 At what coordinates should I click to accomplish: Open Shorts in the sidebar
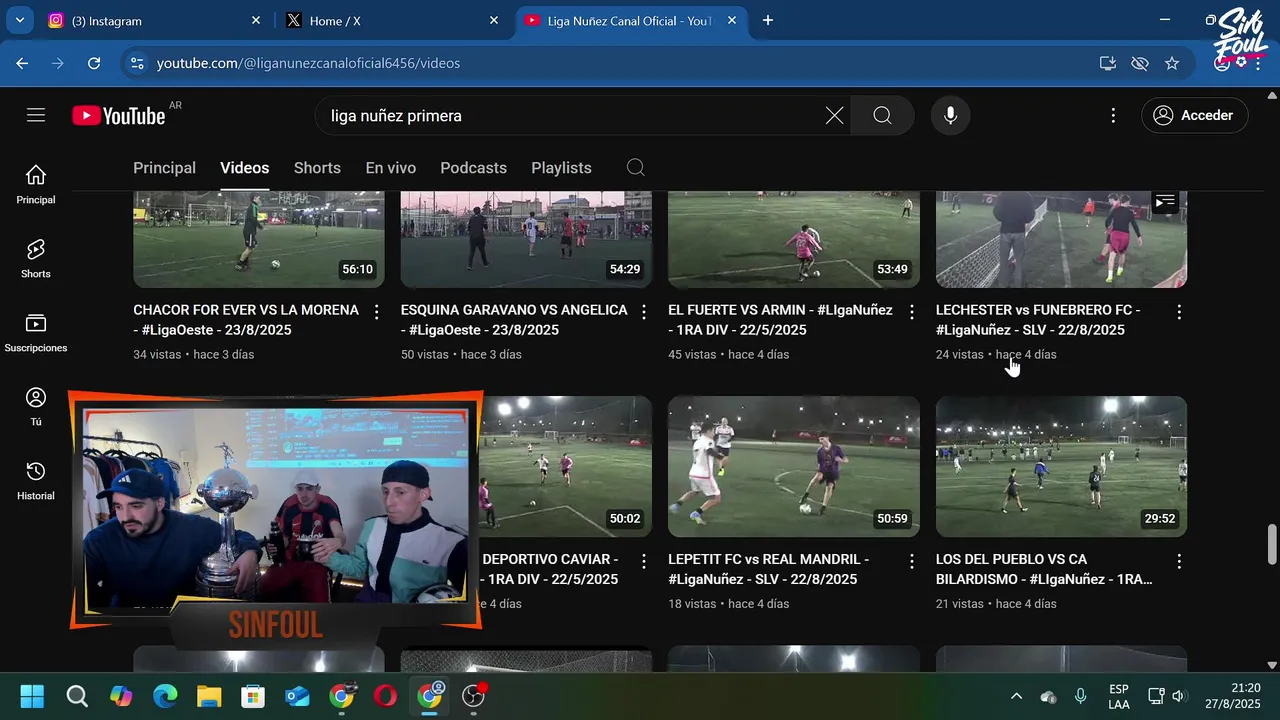tap(36, 259)
